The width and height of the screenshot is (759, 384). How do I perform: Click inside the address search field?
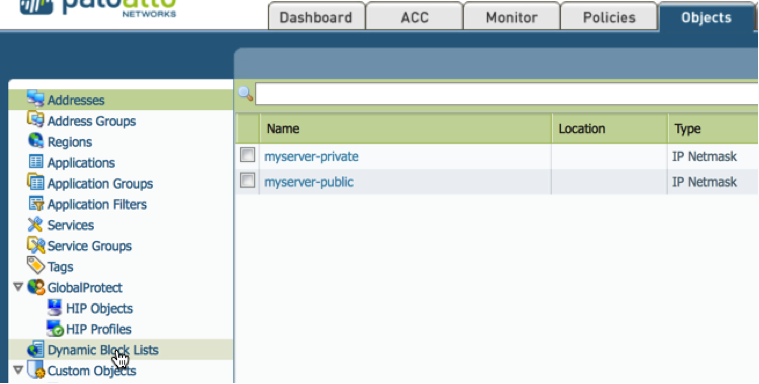coord(506,94)
